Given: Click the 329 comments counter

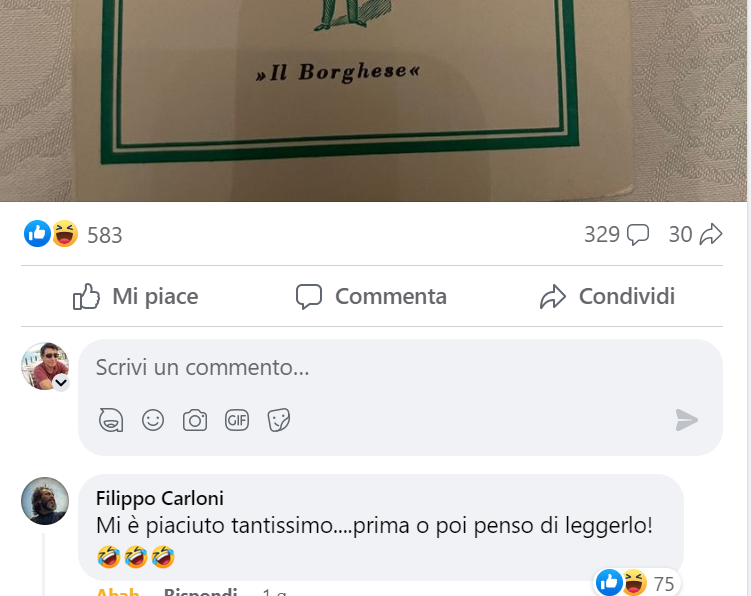Looking at the screenshot, I should (x=616, y=234).
